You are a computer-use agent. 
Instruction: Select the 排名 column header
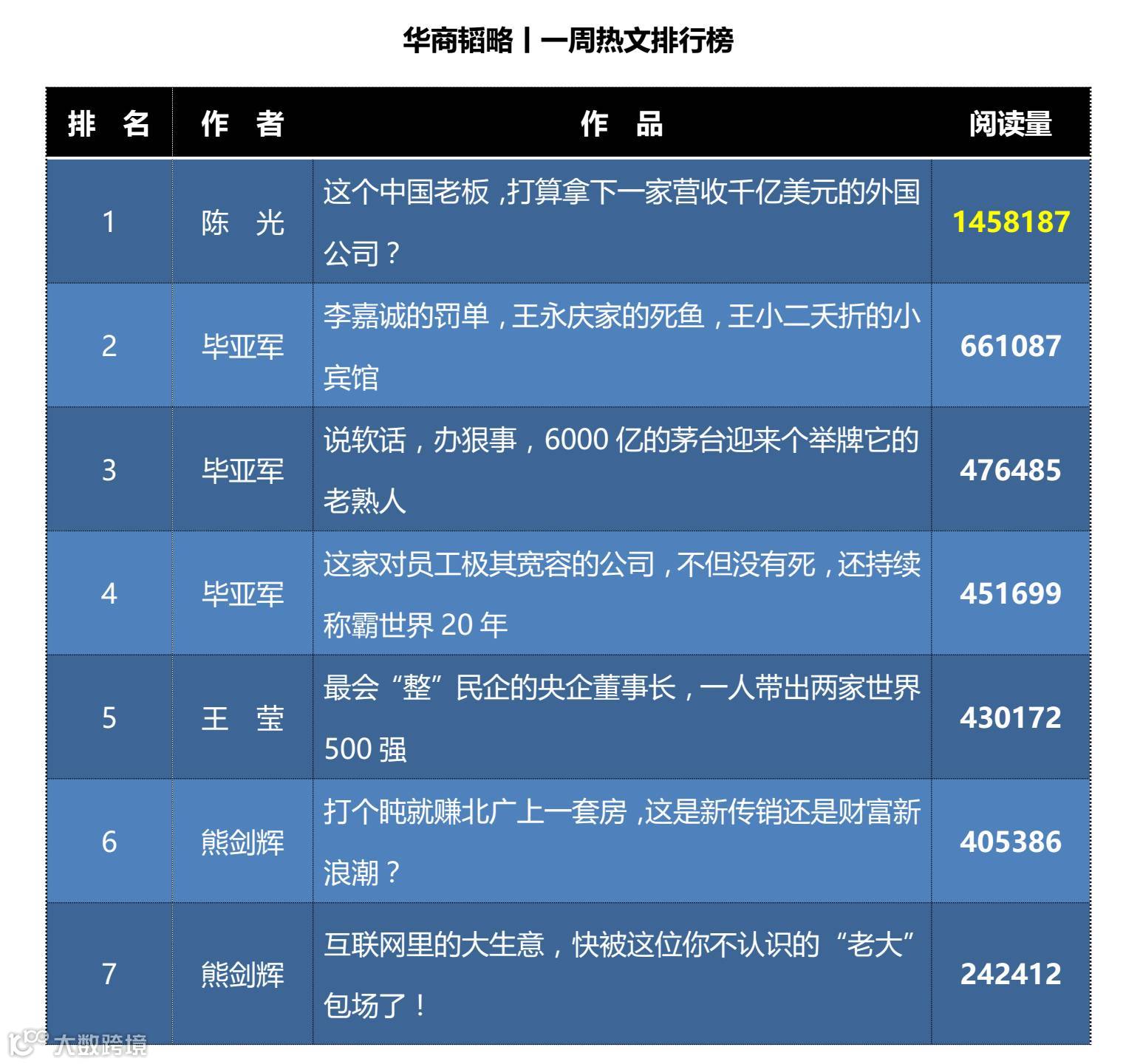pyautogui.click(x=109, y=123)
